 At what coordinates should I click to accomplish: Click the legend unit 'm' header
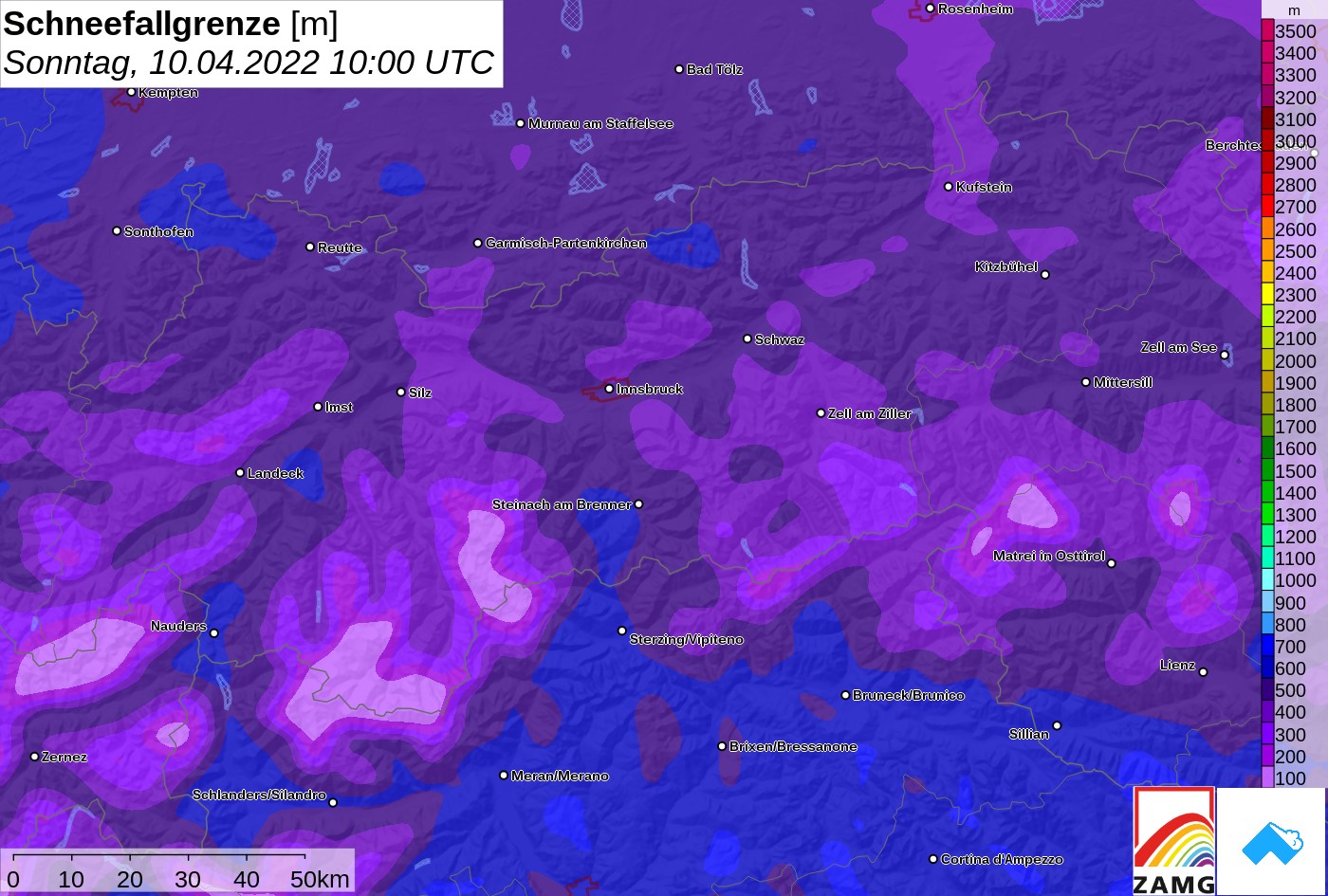tap(1294, 10)
